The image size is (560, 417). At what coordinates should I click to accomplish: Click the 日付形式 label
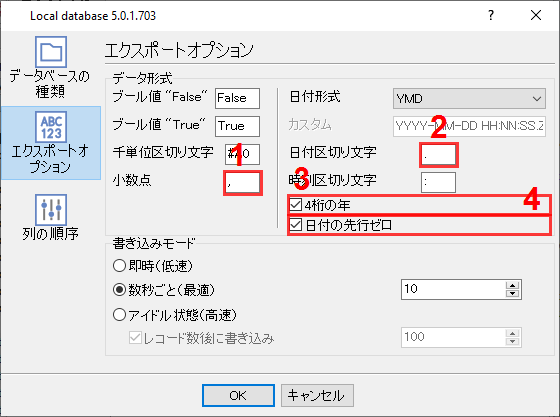coord(315,97)
